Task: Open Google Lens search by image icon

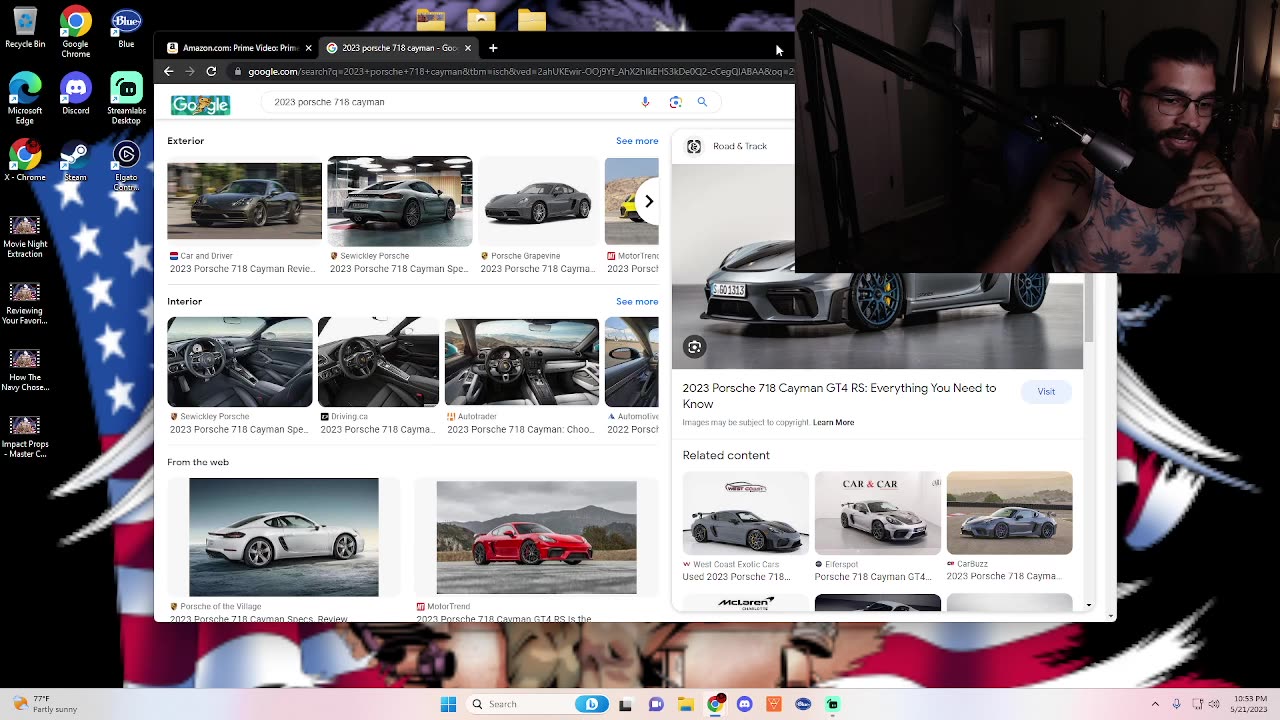Action: click(x=675, y=102)
